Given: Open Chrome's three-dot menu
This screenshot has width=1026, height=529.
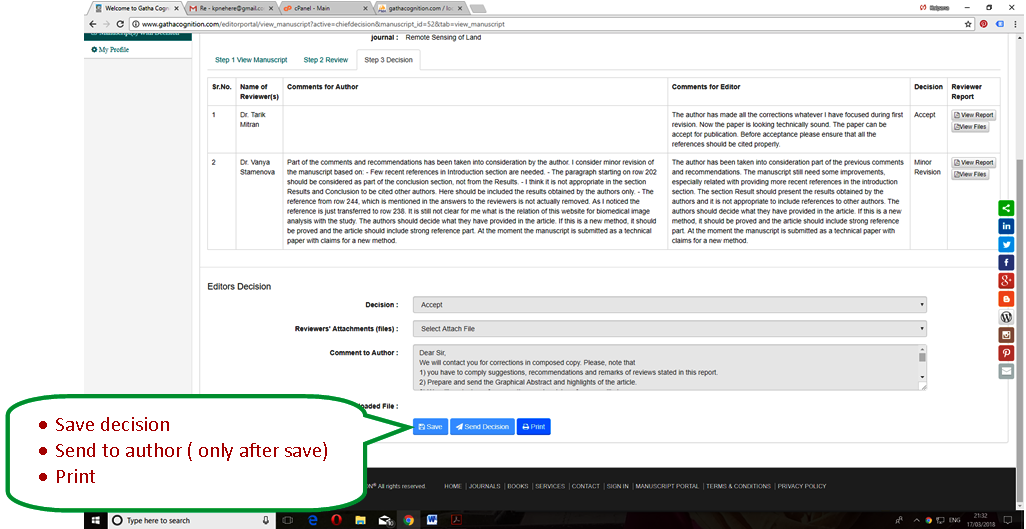Looking at the screenshot, I should pos(1015,23).
